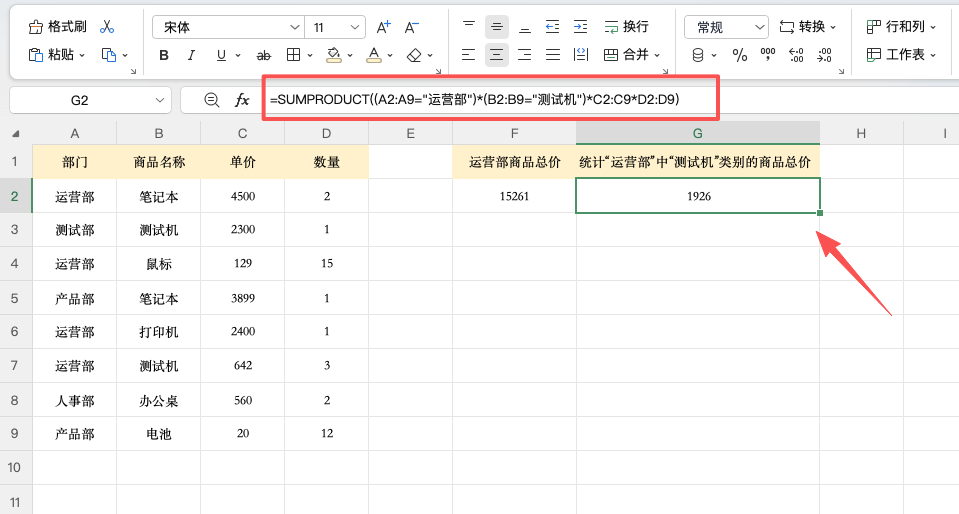Open the paste options dropdown arrow

82,56
